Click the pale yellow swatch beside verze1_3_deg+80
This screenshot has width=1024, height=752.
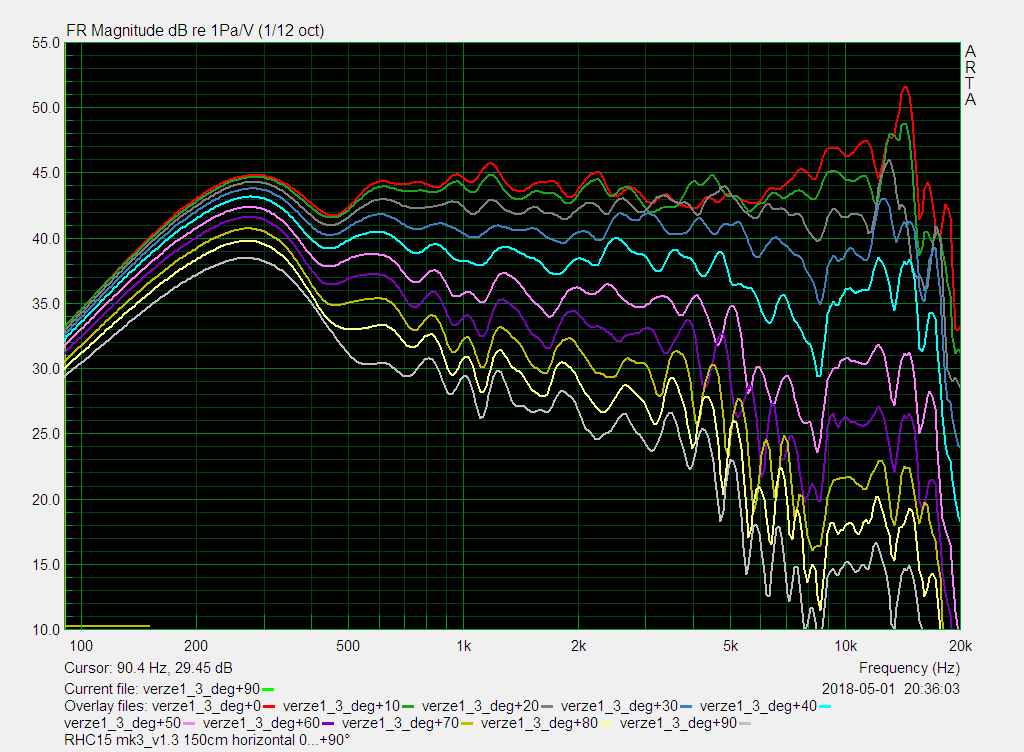tap(606, 723)
